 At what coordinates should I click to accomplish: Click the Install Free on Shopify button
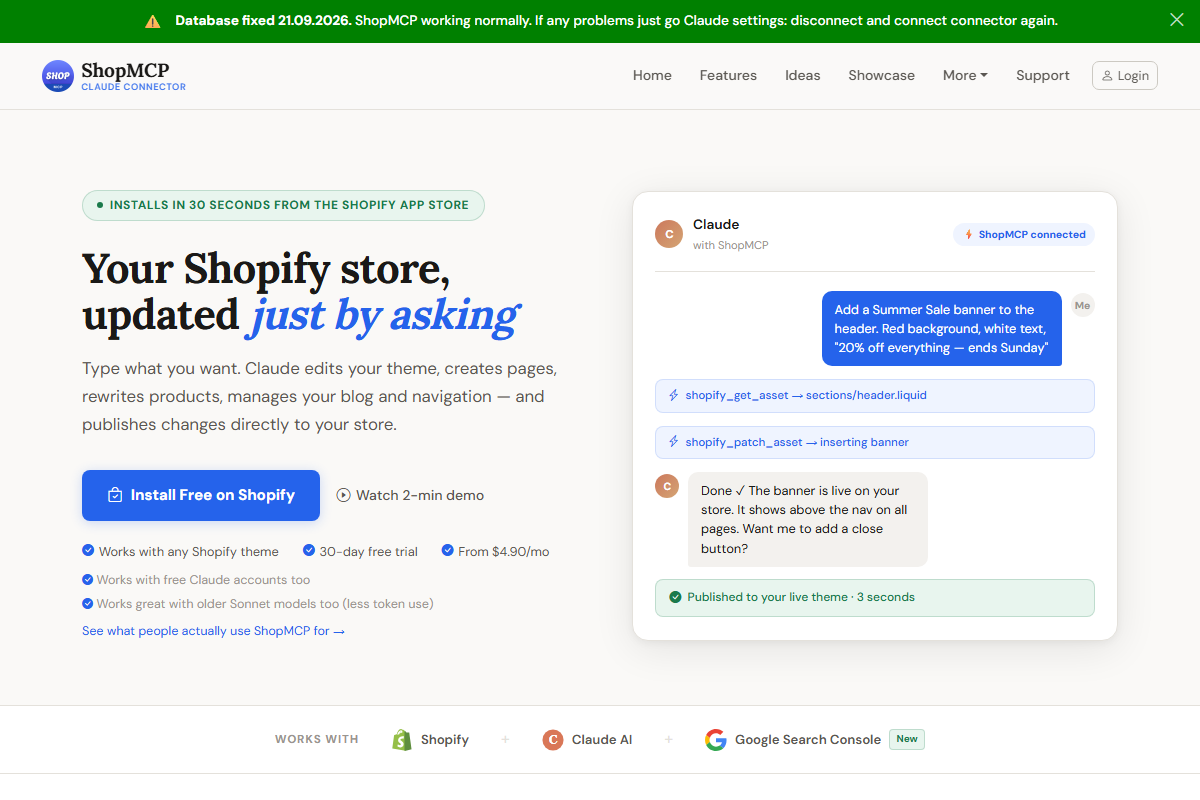201,495
